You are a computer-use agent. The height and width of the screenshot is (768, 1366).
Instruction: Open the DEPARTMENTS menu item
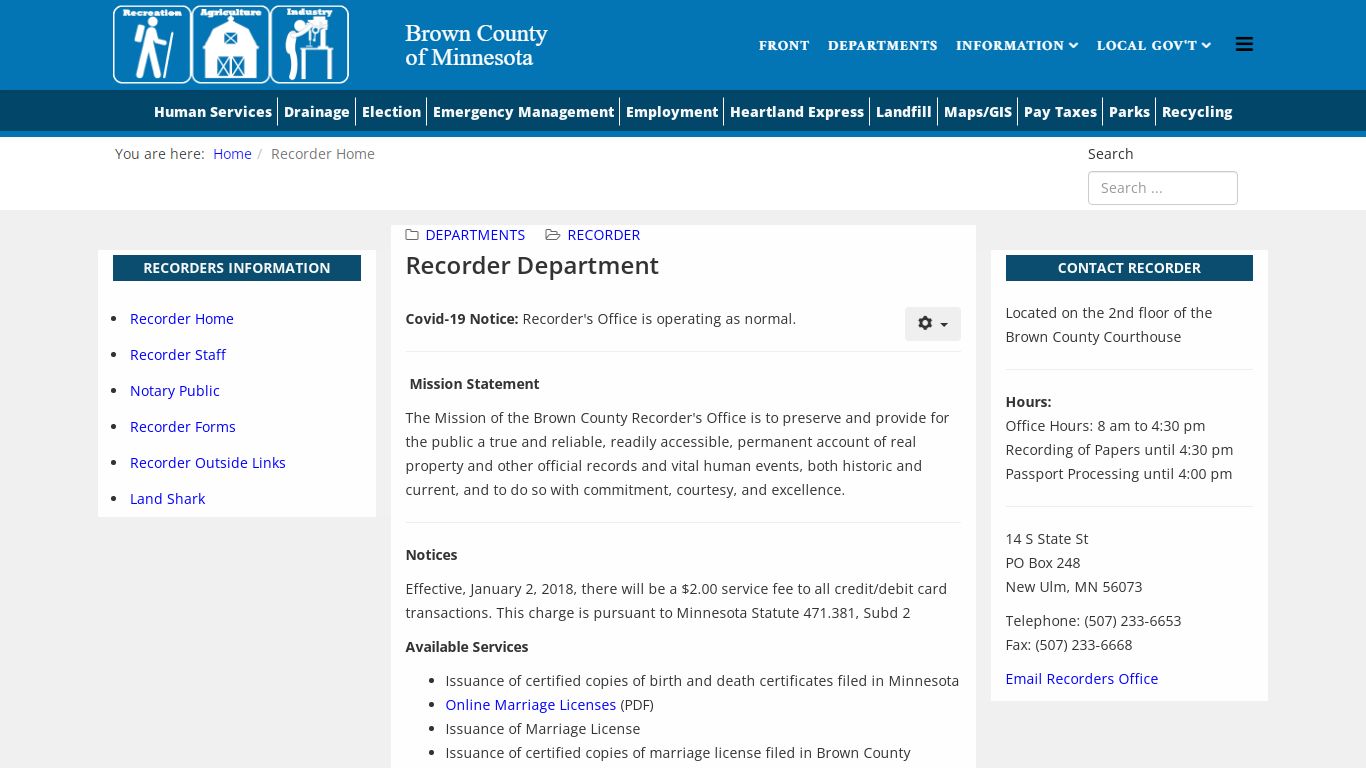tap(882, 45)
